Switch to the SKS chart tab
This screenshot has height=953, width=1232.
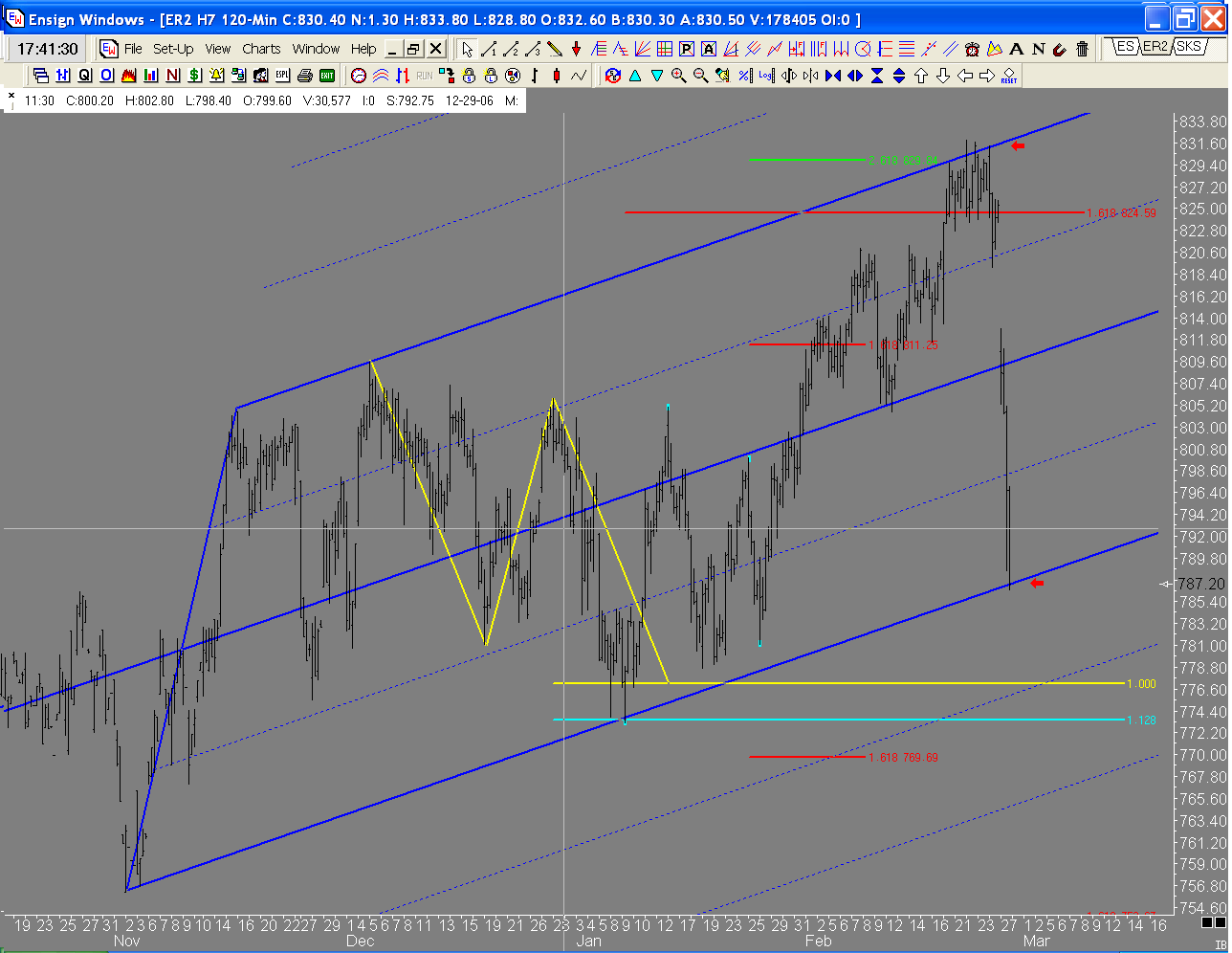click(x=1189, y=47)
